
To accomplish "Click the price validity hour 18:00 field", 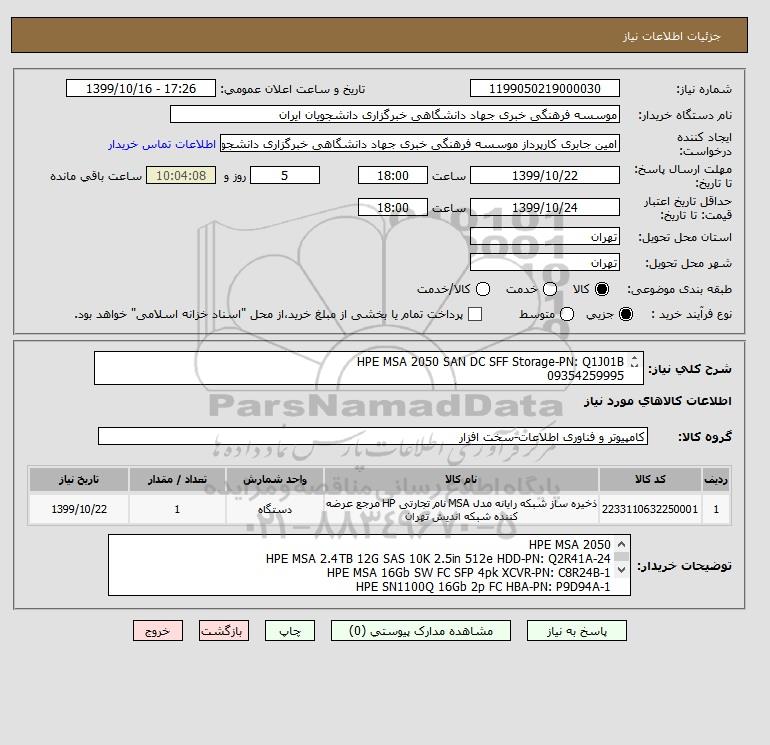I will [x=393, y=207].
